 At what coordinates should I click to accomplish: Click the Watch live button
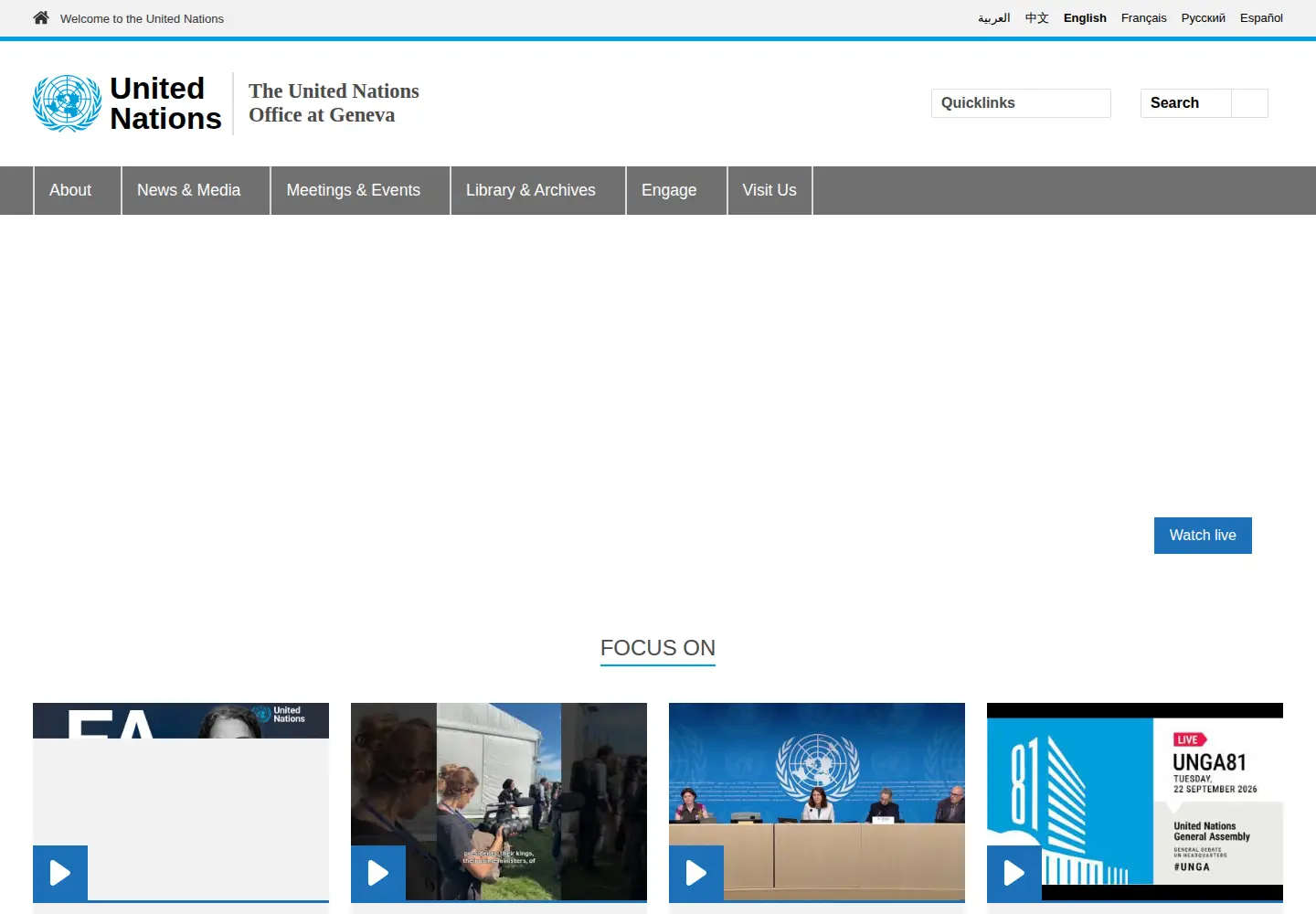click(1203, 536)
